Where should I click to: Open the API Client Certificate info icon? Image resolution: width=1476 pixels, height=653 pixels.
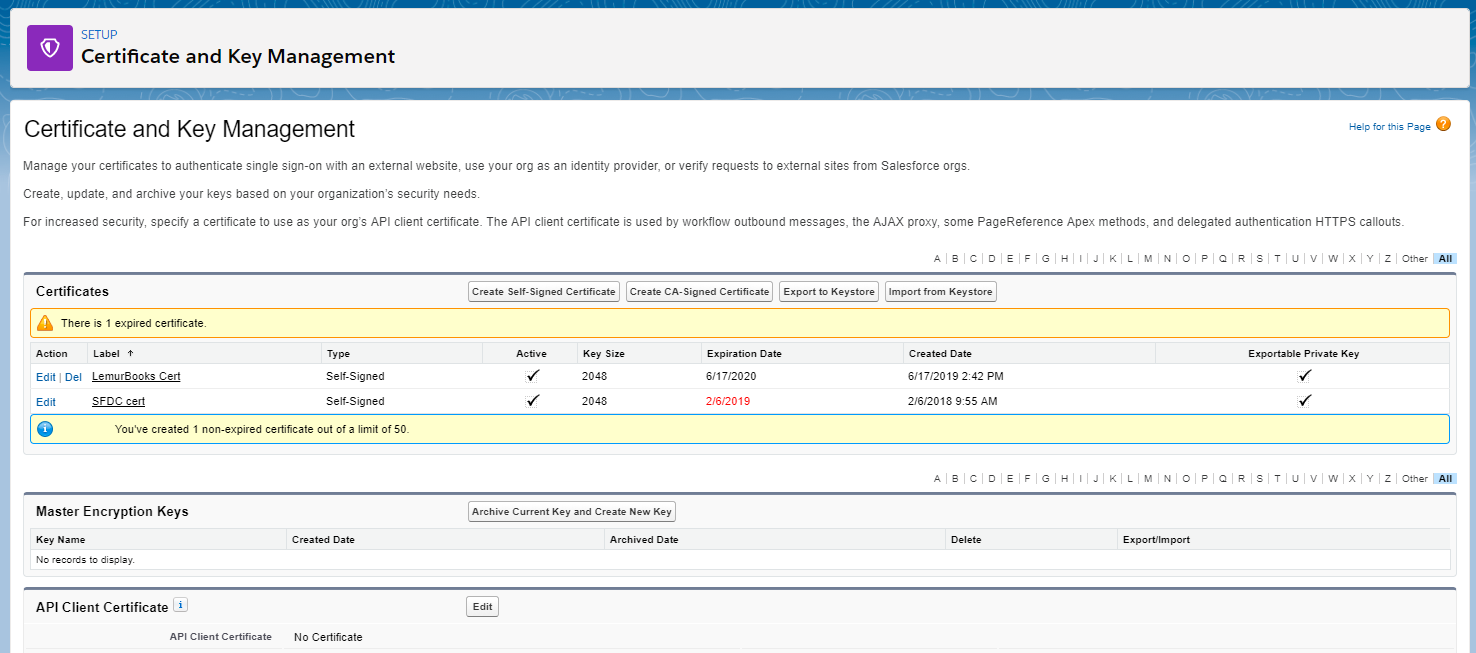(180, 605)
